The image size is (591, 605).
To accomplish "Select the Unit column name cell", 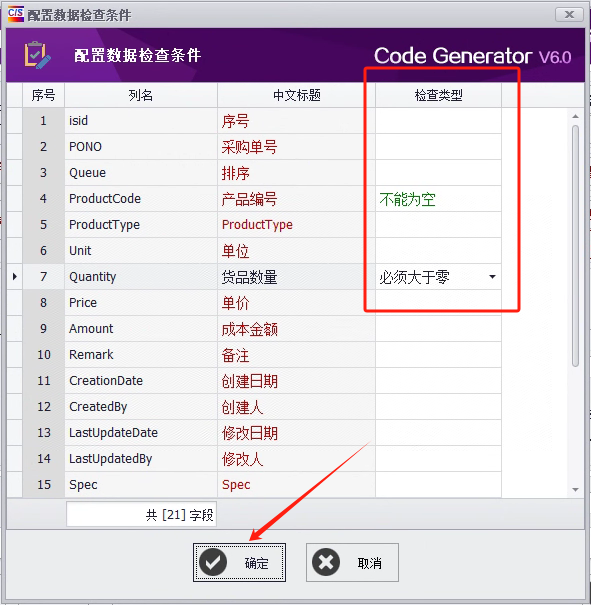I will coord(141,251).
